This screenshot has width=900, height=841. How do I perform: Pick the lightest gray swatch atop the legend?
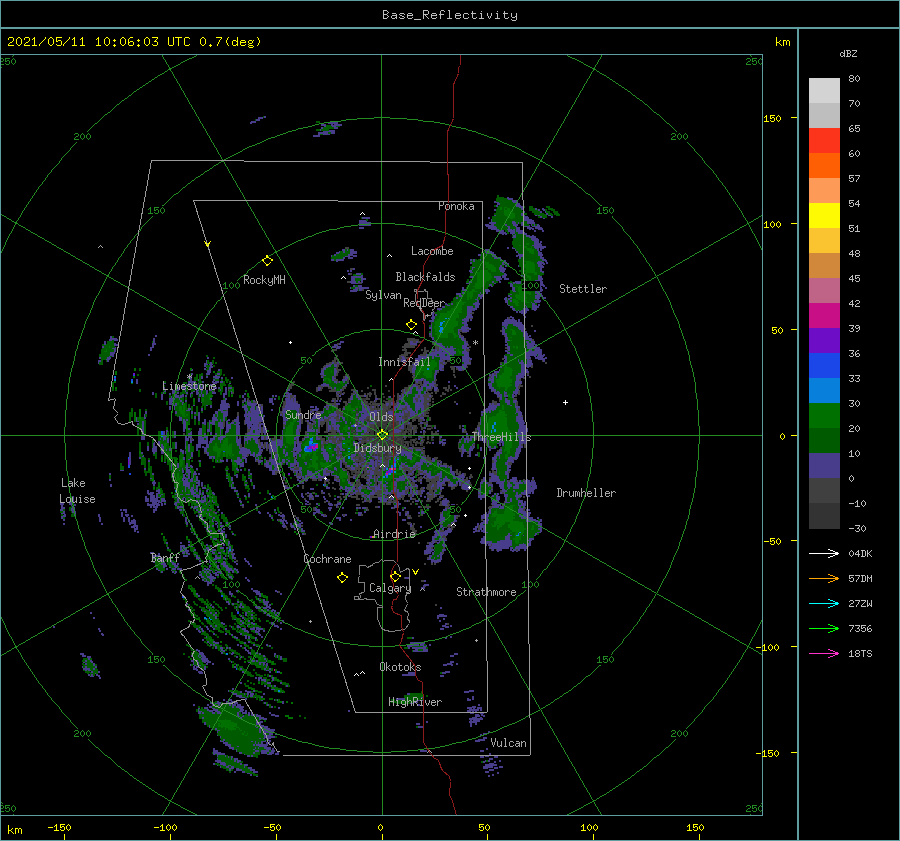pos(824,91)
